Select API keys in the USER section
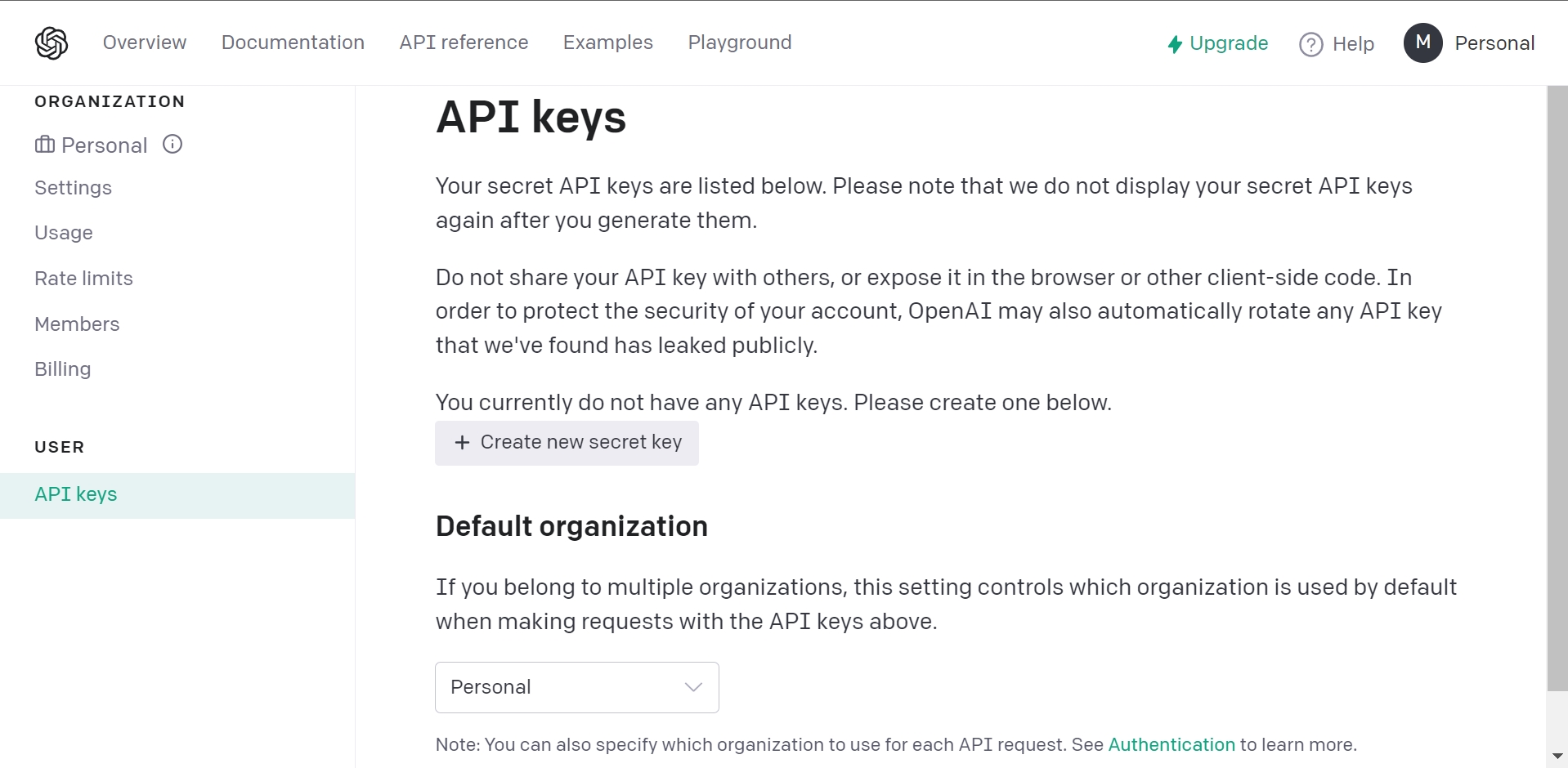 75,494
